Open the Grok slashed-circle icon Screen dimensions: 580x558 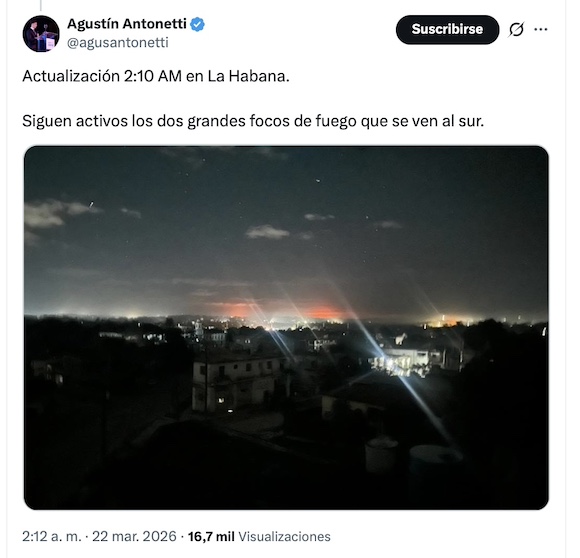[x=516, y=30]
